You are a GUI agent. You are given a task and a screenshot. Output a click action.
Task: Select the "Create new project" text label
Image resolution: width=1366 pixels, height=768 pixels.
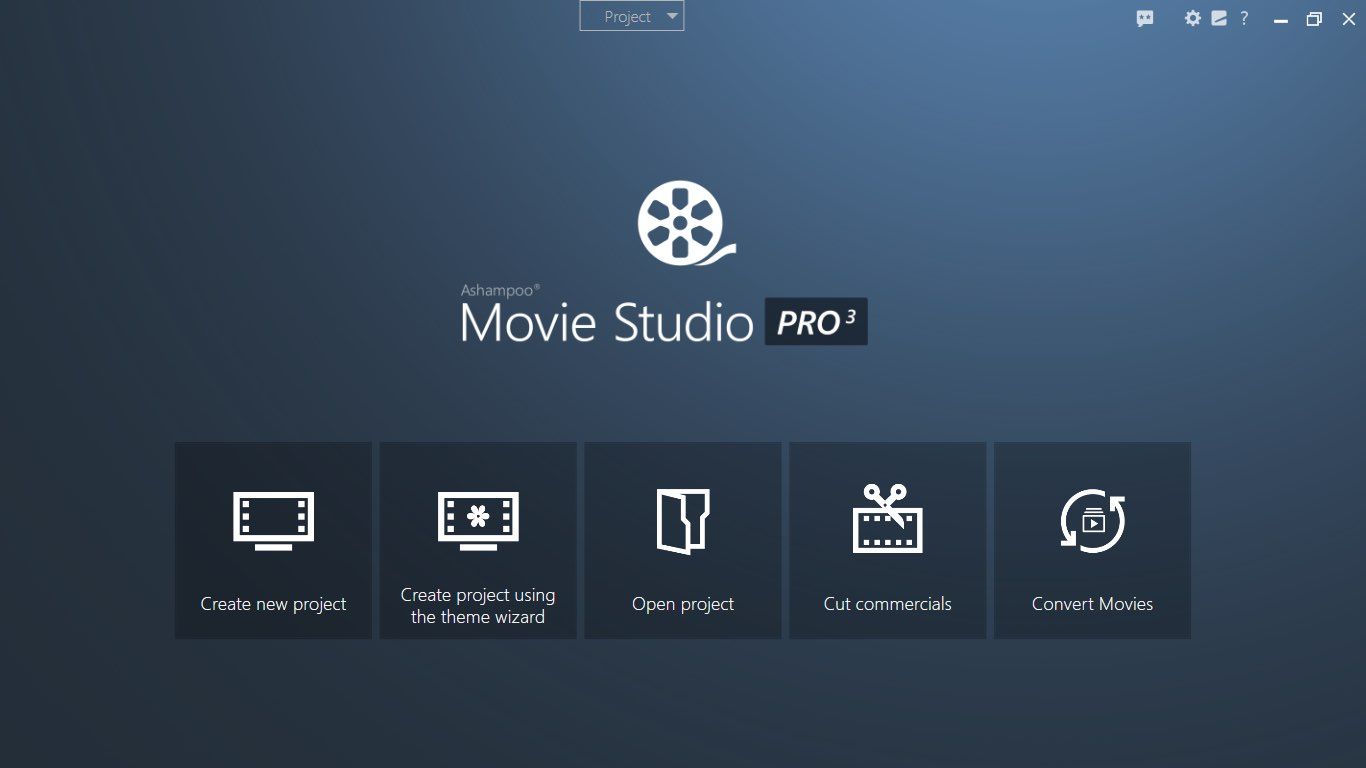[273, 604]
